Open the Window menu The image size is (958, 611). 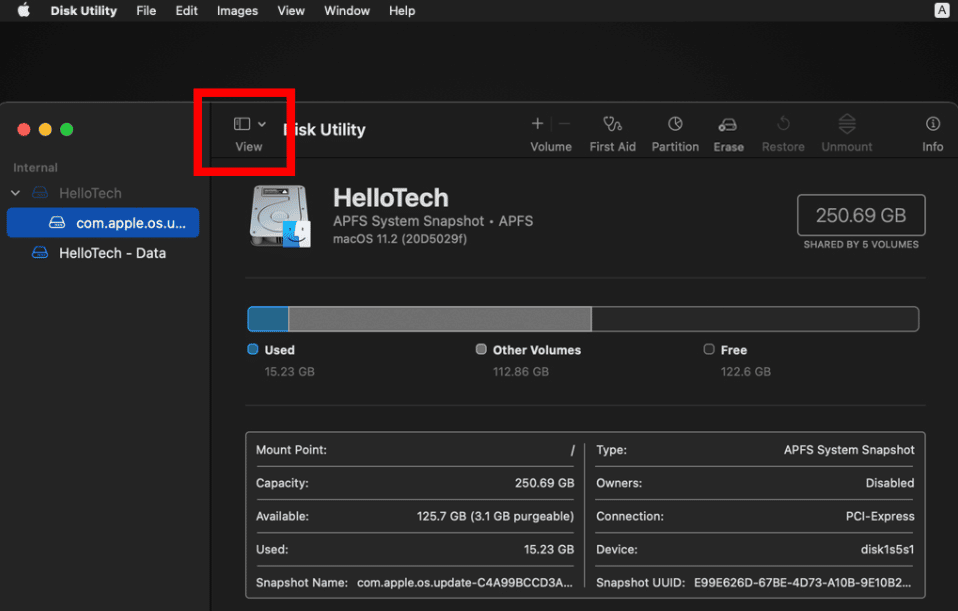tap(346, 10)
